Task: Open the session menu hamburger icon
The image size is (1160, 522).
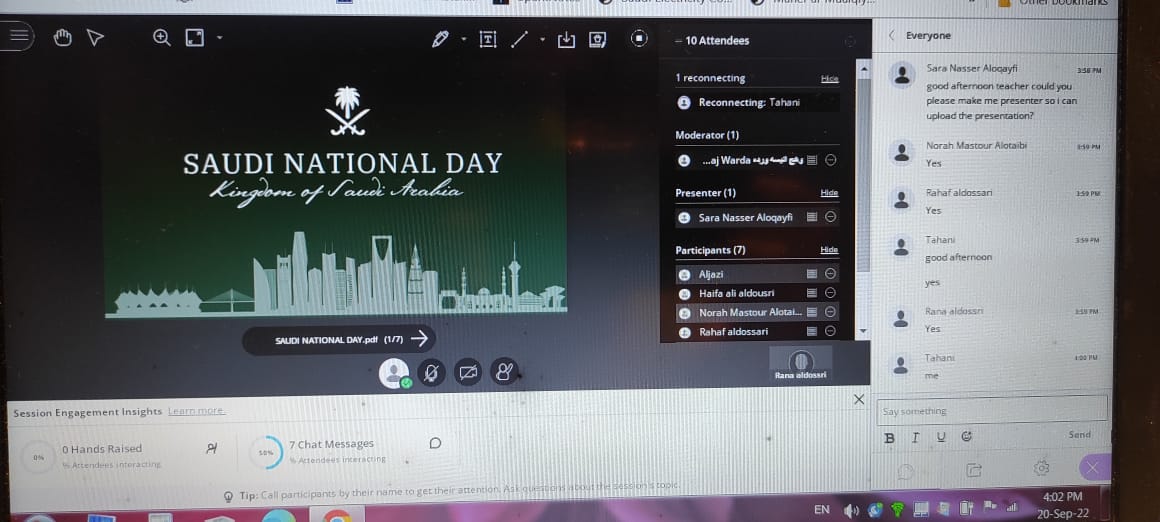Action: pos(19,37)
